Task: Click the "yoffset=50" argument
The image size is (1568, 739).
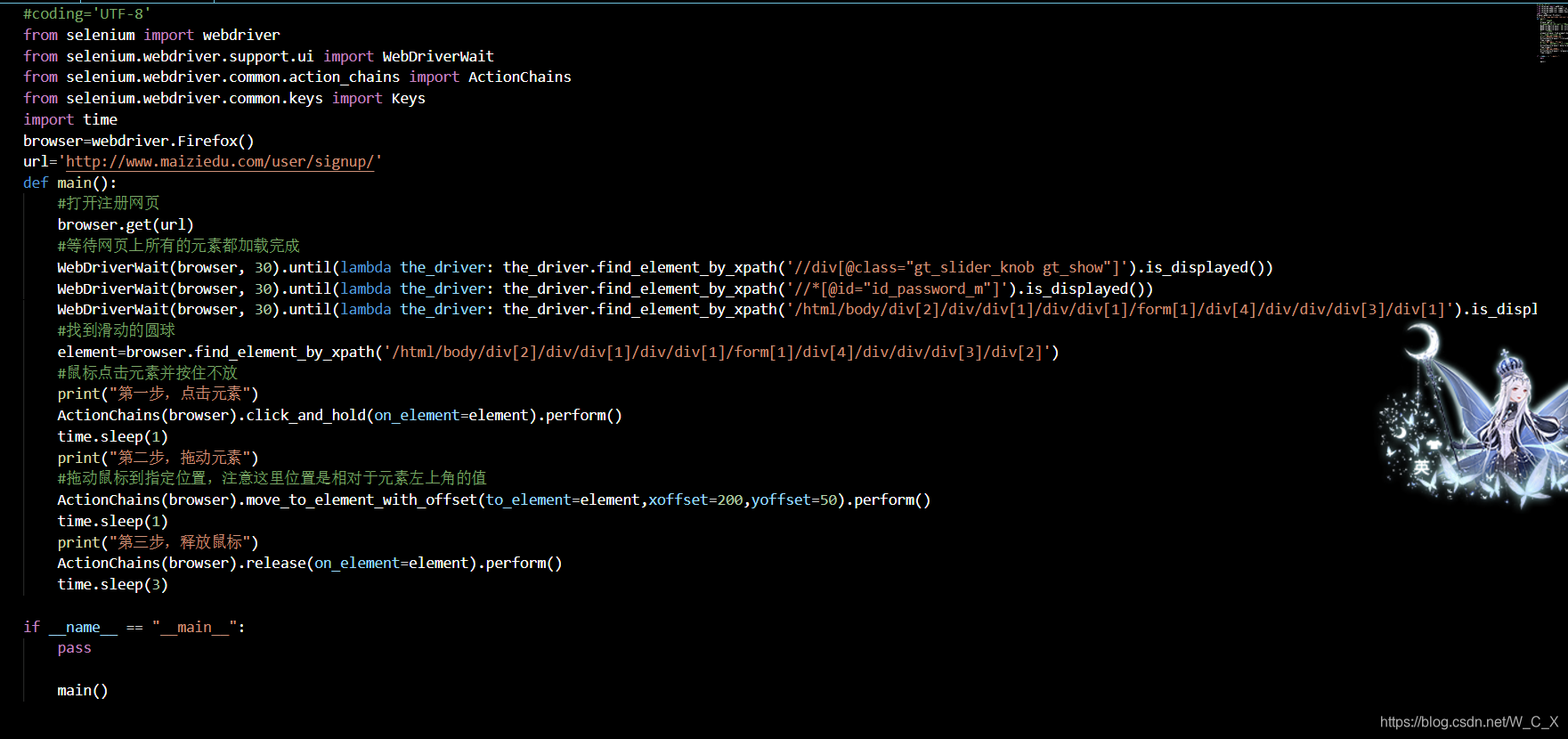Action: (x=794, y=499)
